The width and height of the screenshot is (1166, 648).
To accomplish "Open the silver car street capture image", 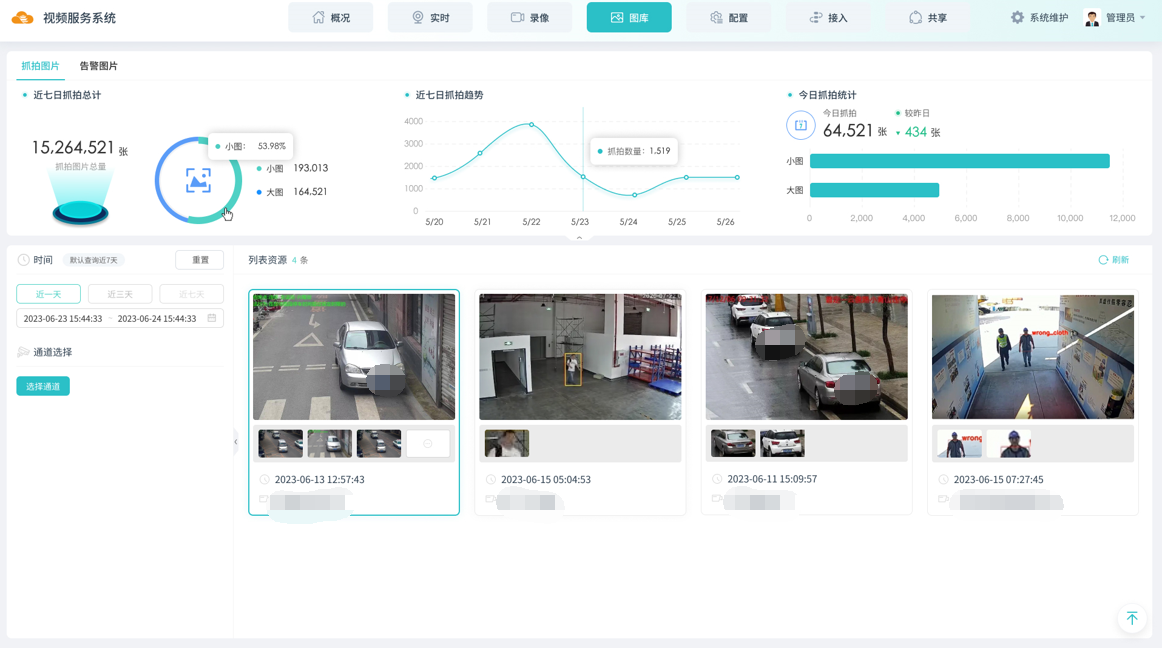I will point(354,356).
